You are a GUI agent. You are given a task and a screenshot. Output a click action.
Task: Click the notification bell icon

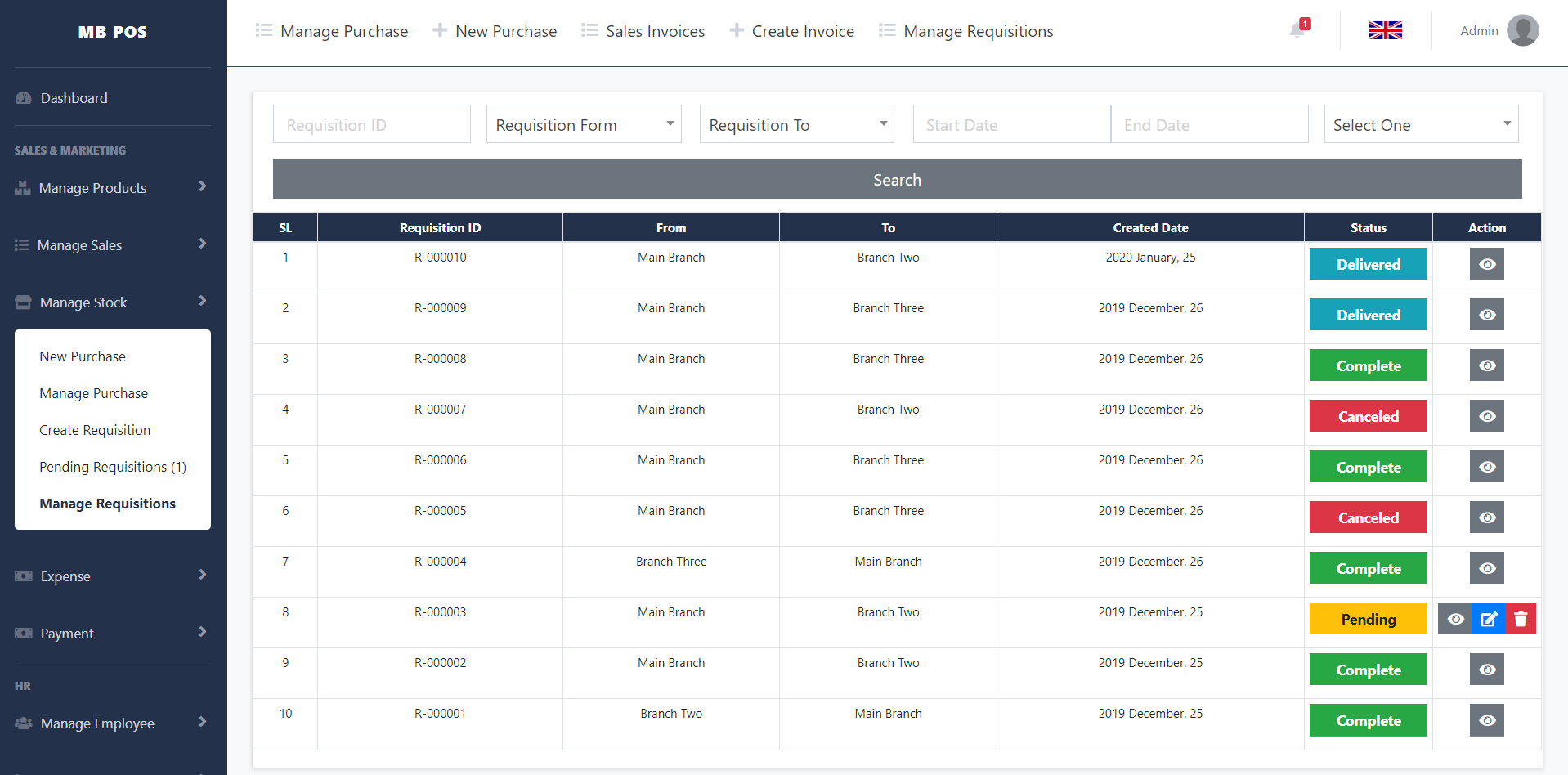coord(1297,30)
